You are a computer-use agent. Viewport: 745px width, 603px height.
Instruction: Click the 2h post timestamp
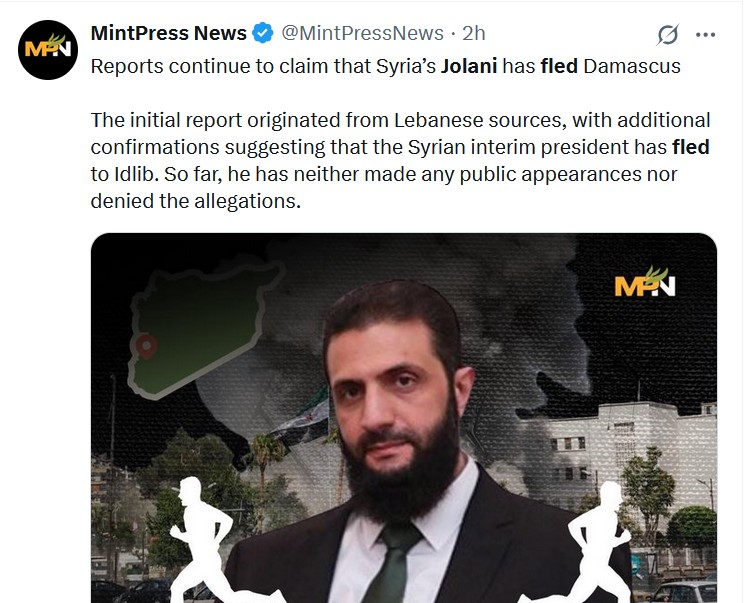pos(474,33)
